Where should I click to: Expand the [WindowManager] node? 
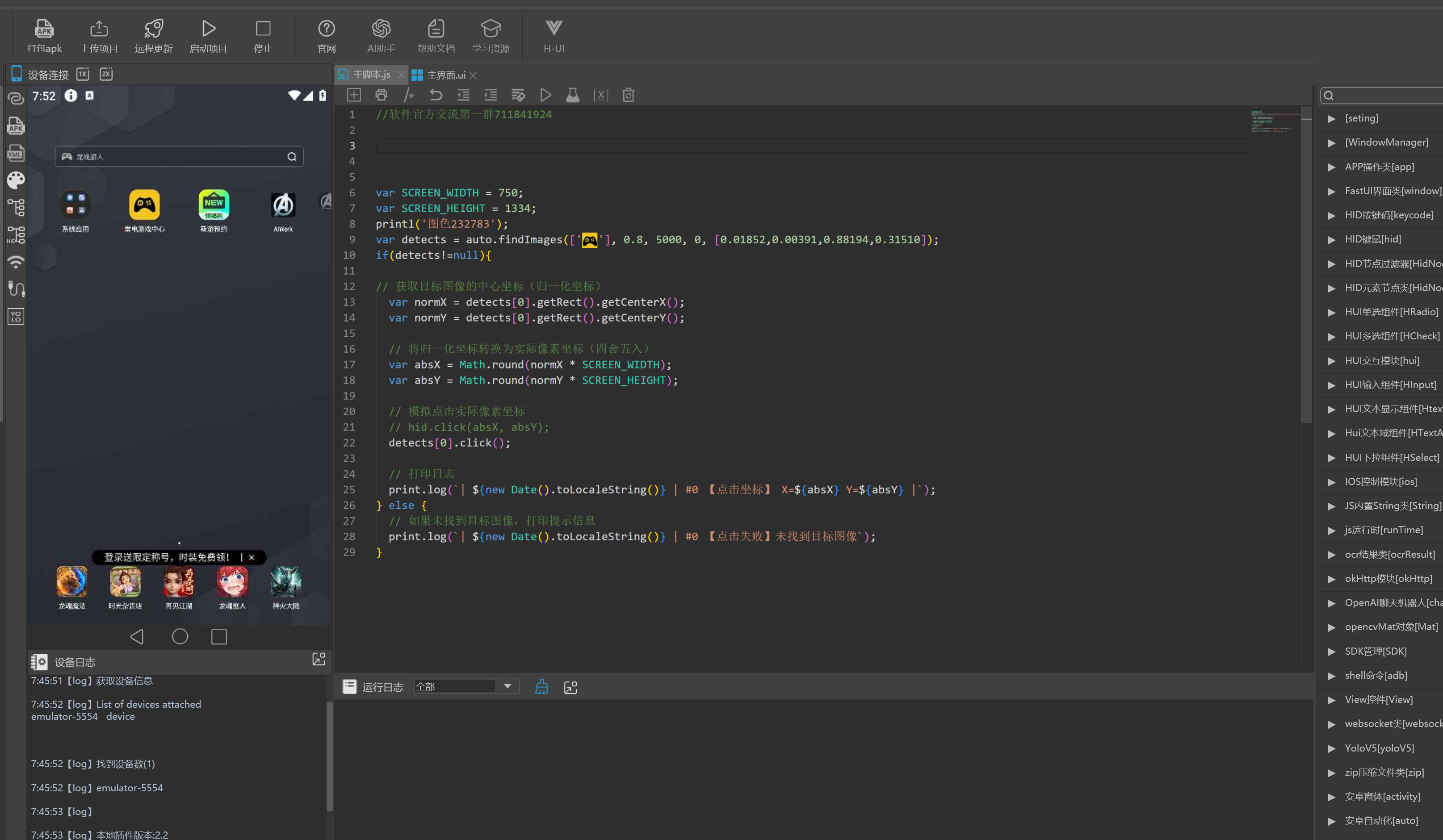(1332, 142)
